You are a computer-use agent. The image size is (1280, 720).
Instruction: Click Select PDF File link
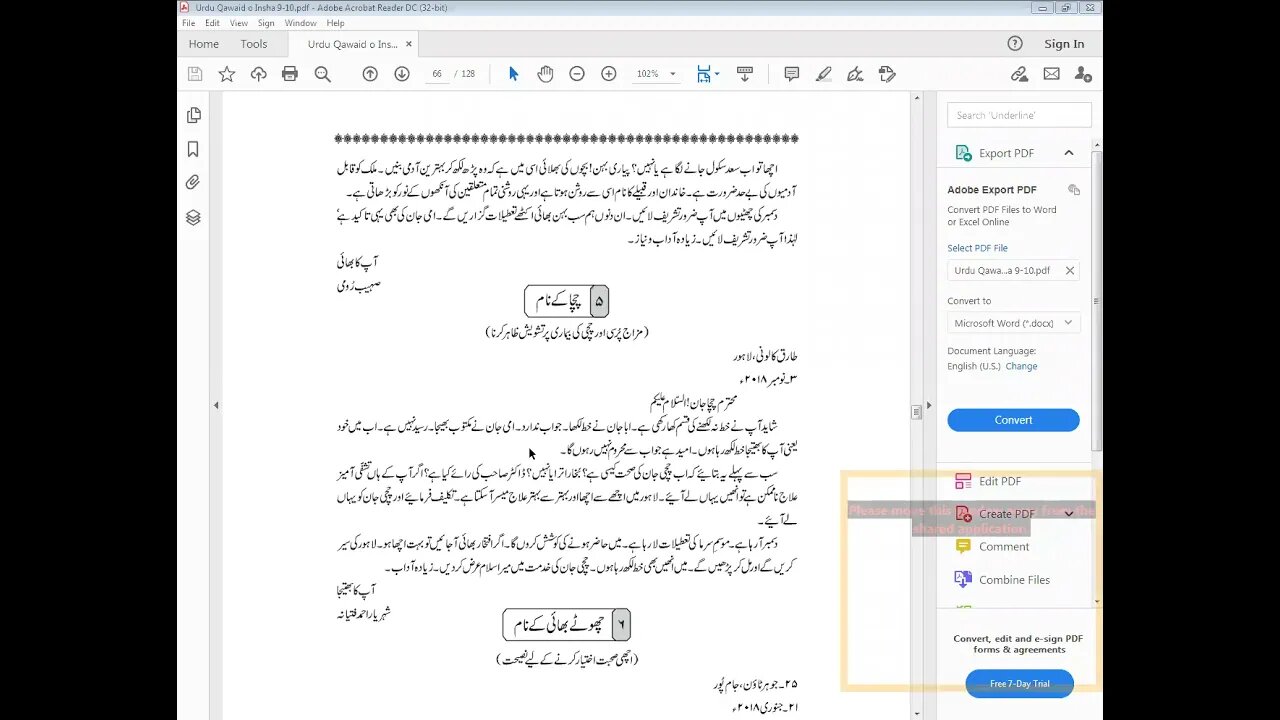(x=977, y=248)
